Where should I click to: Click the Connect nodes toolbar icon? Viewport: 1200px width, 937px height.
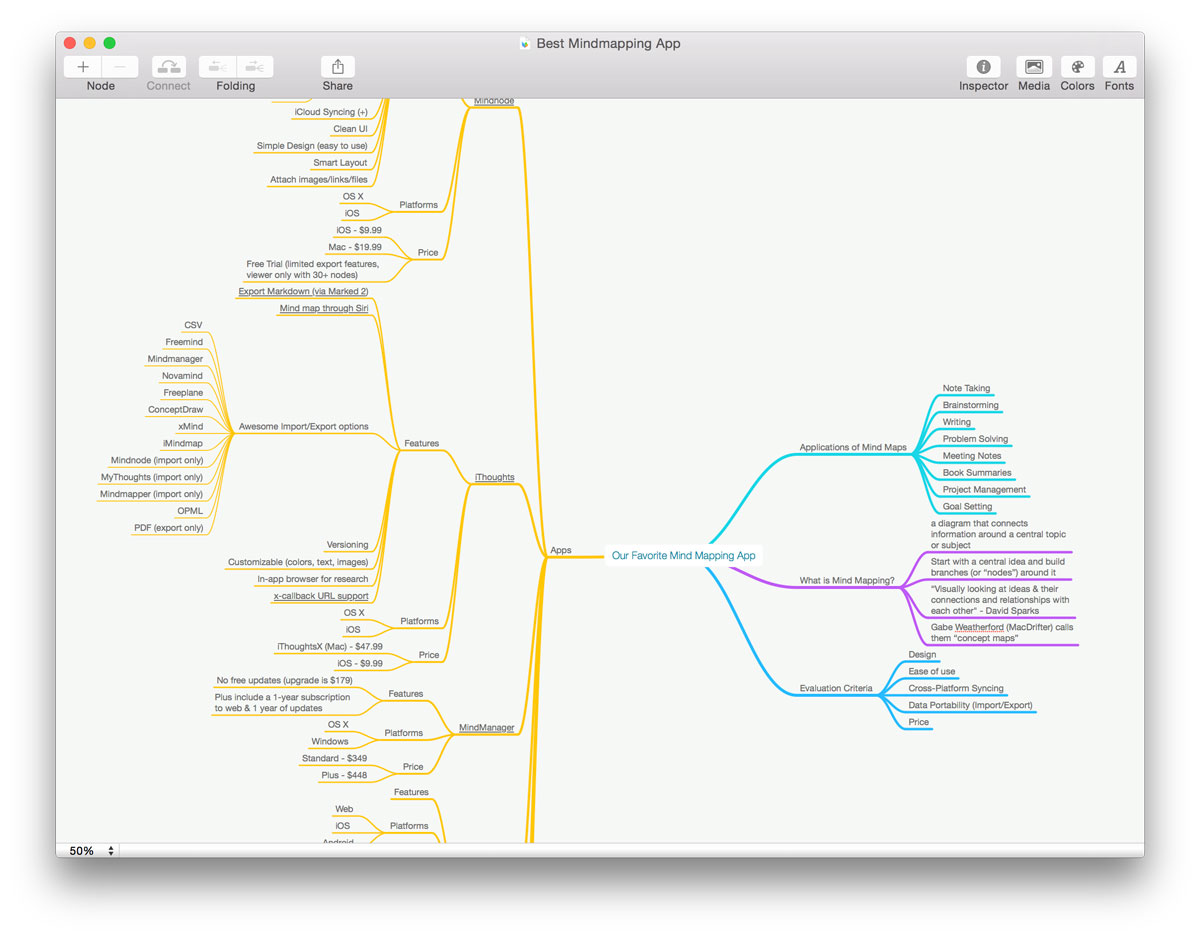(168, 67)
